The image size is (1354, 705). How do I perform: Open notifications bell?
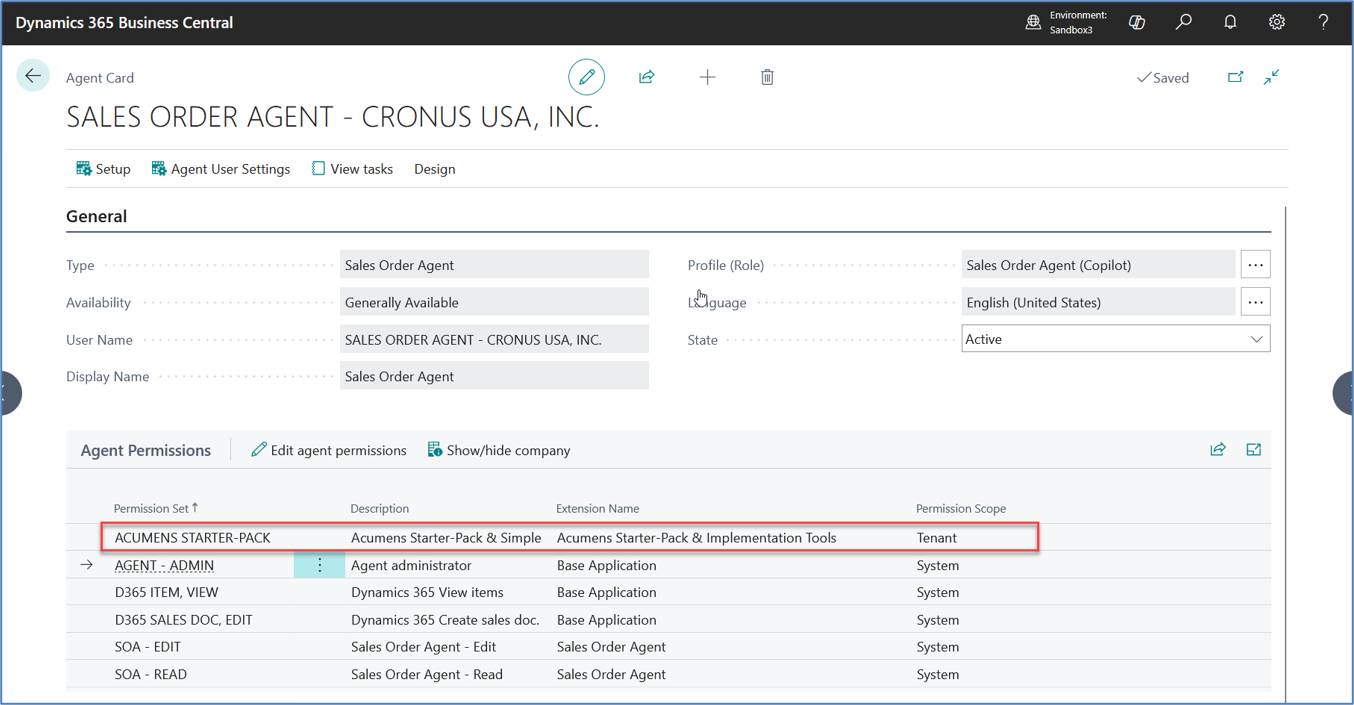pos(1230,22)
